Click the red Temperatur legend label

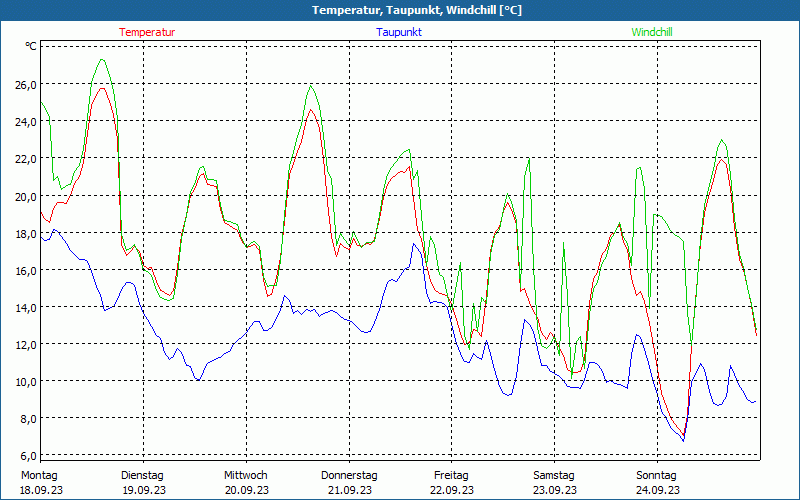pos(147,32)
